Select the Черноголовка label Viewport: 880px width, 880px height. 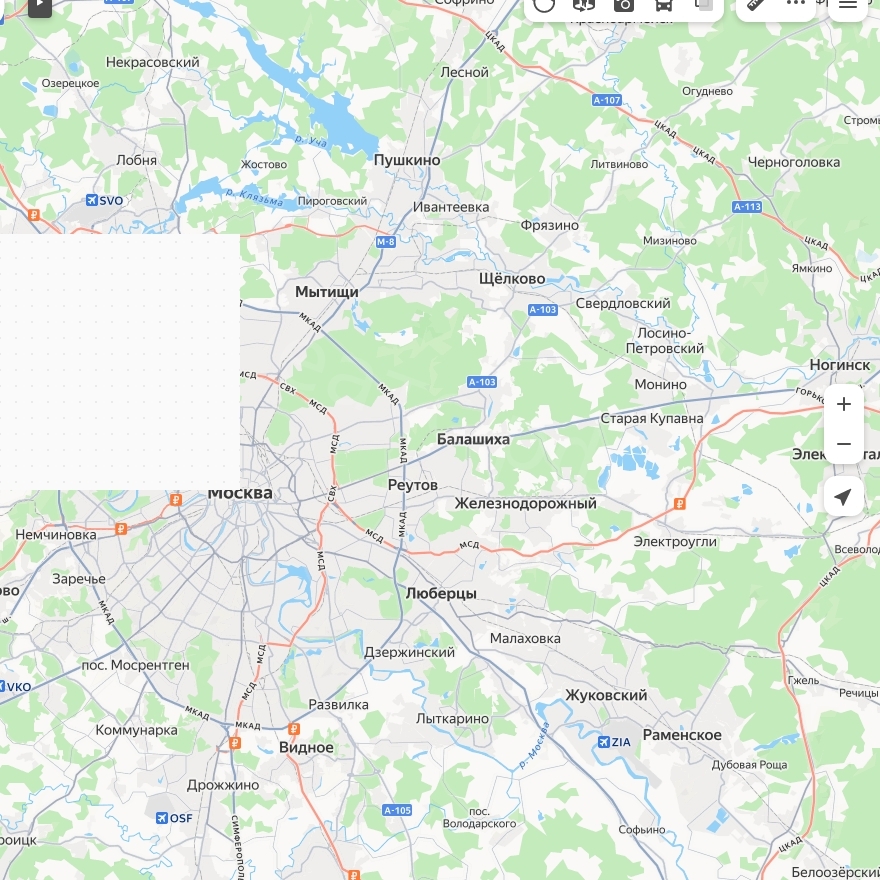click(x=794, y=162)
